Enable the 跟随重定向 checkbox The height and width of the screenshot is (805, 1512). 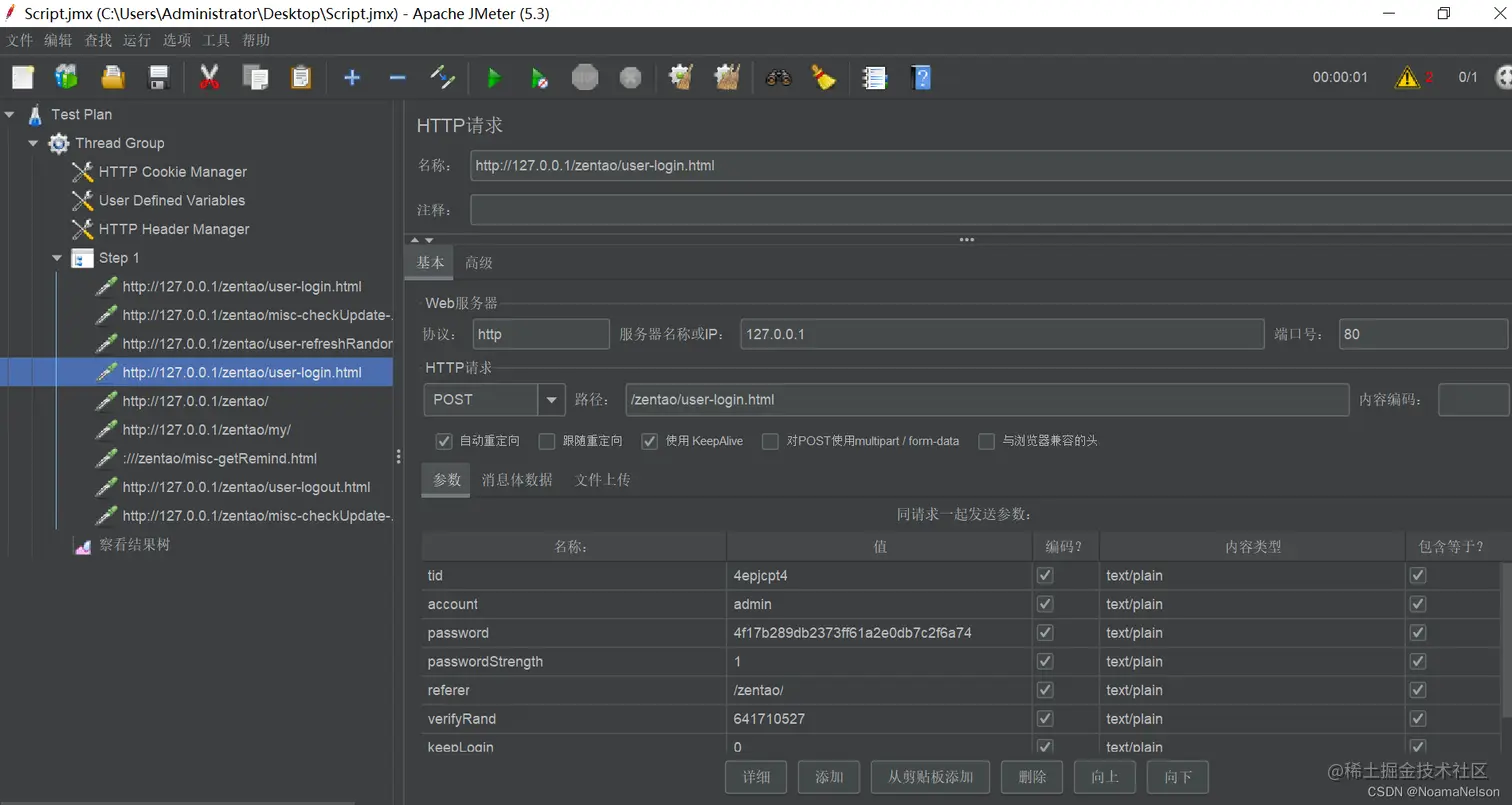click(x=547, y=441)
